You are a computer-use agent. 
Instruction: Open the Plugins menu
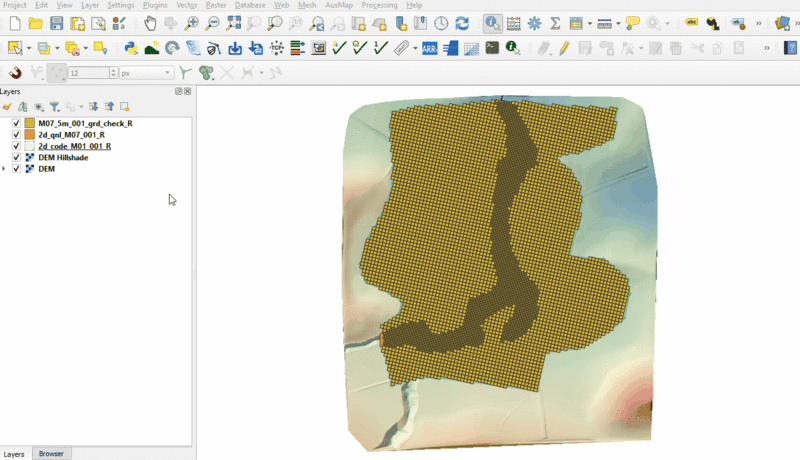click(155, 5)
